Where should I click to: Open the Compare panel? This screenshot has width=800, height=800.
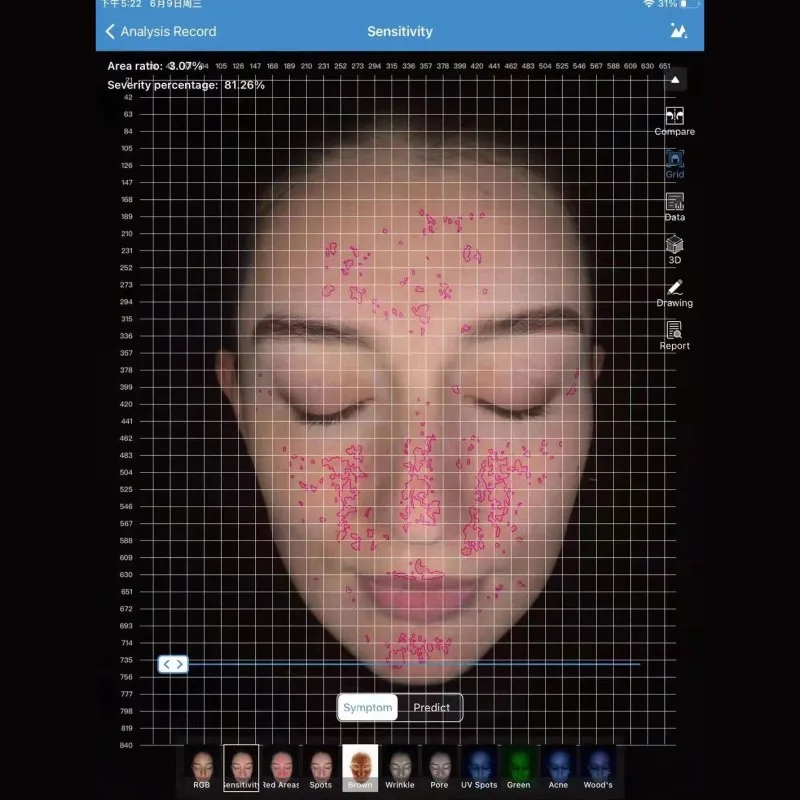point(674,120)
